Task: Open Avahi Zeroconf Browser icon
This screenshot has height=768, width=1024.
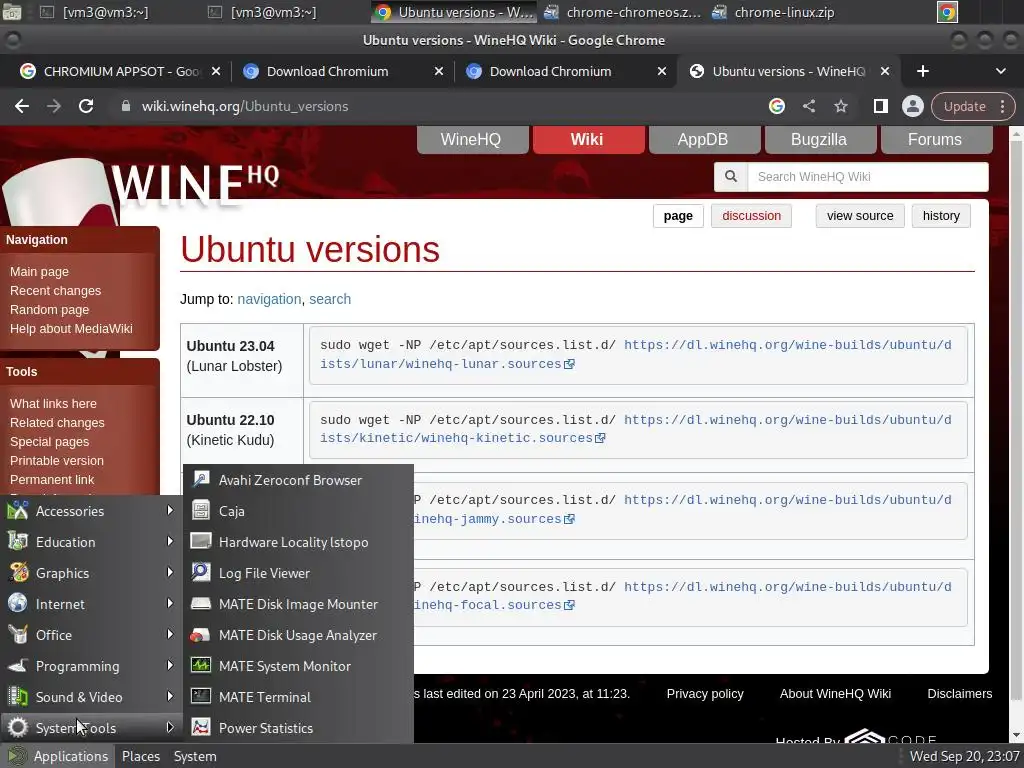Action: 200,480
